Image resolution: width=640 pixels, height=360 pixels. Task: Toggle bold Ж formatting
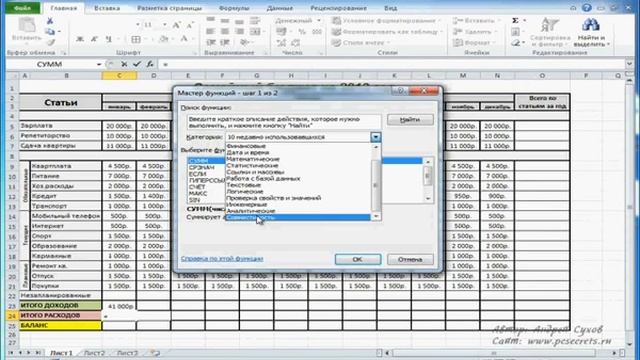coord(80,39)
